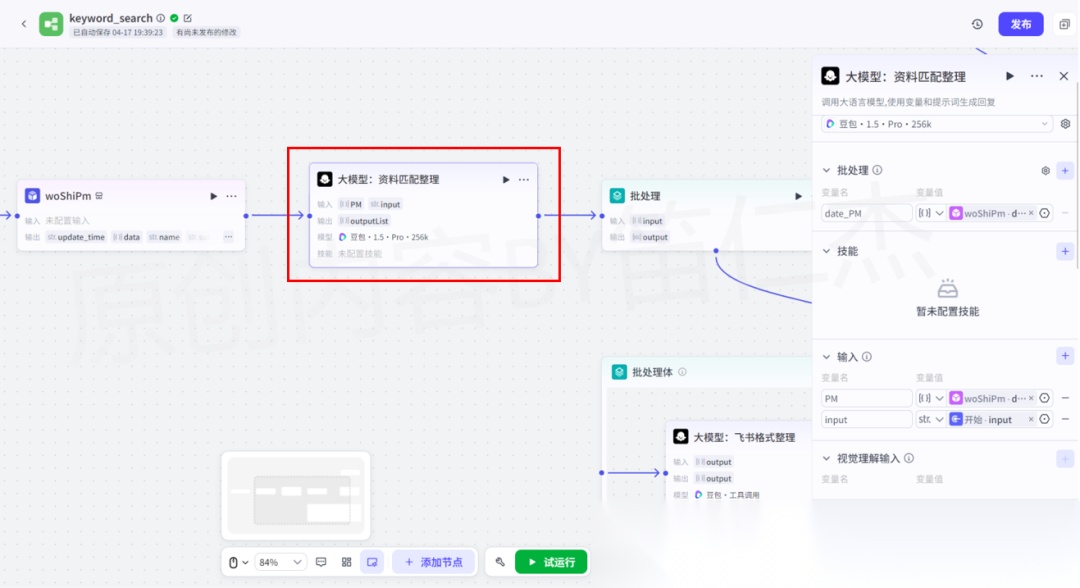Collapse the 输入 section
The image size is (1080, 588).
(x=826, y=357)
